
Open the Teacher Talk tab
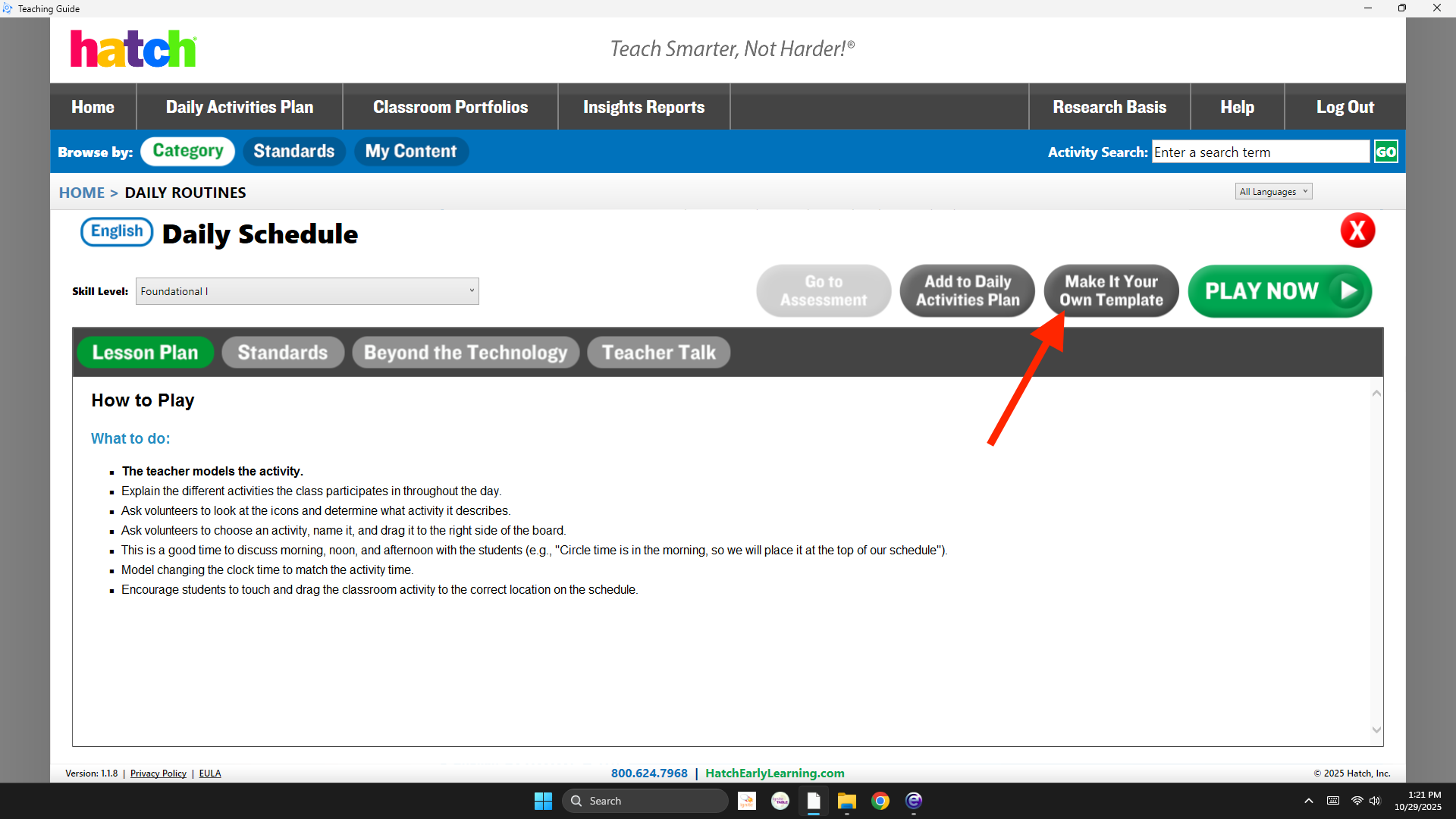658,353
